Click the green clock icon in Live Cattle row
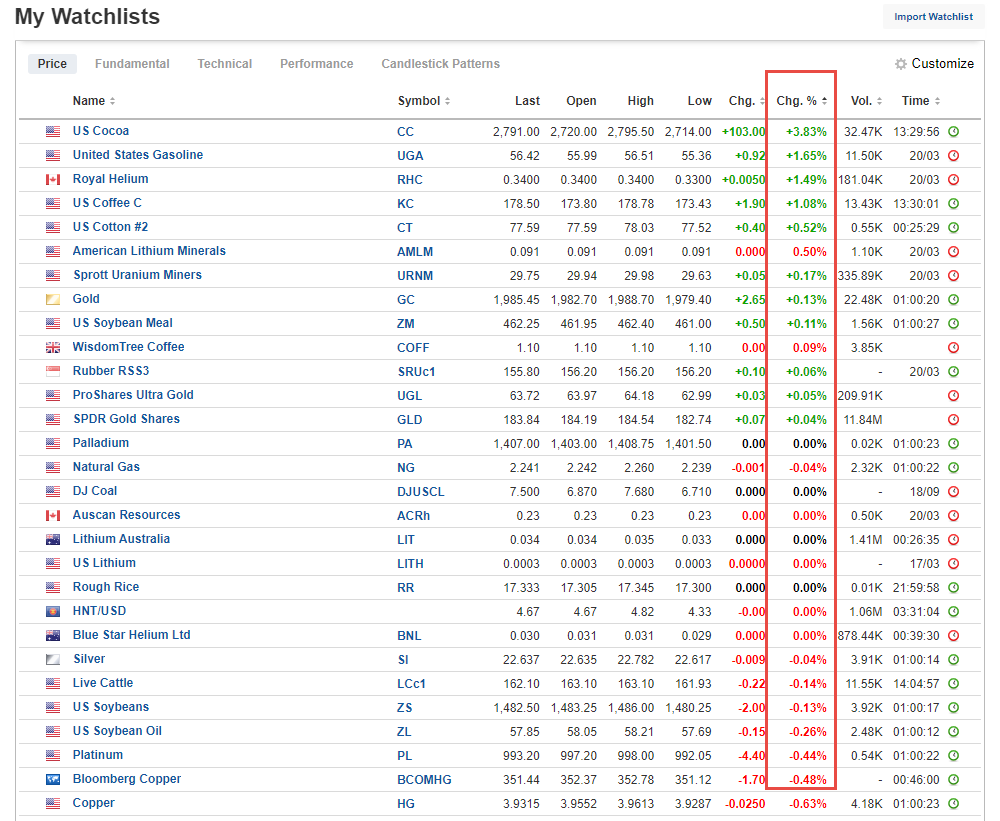Viewport: 1000px width, 821px height. tap(953, 684)
